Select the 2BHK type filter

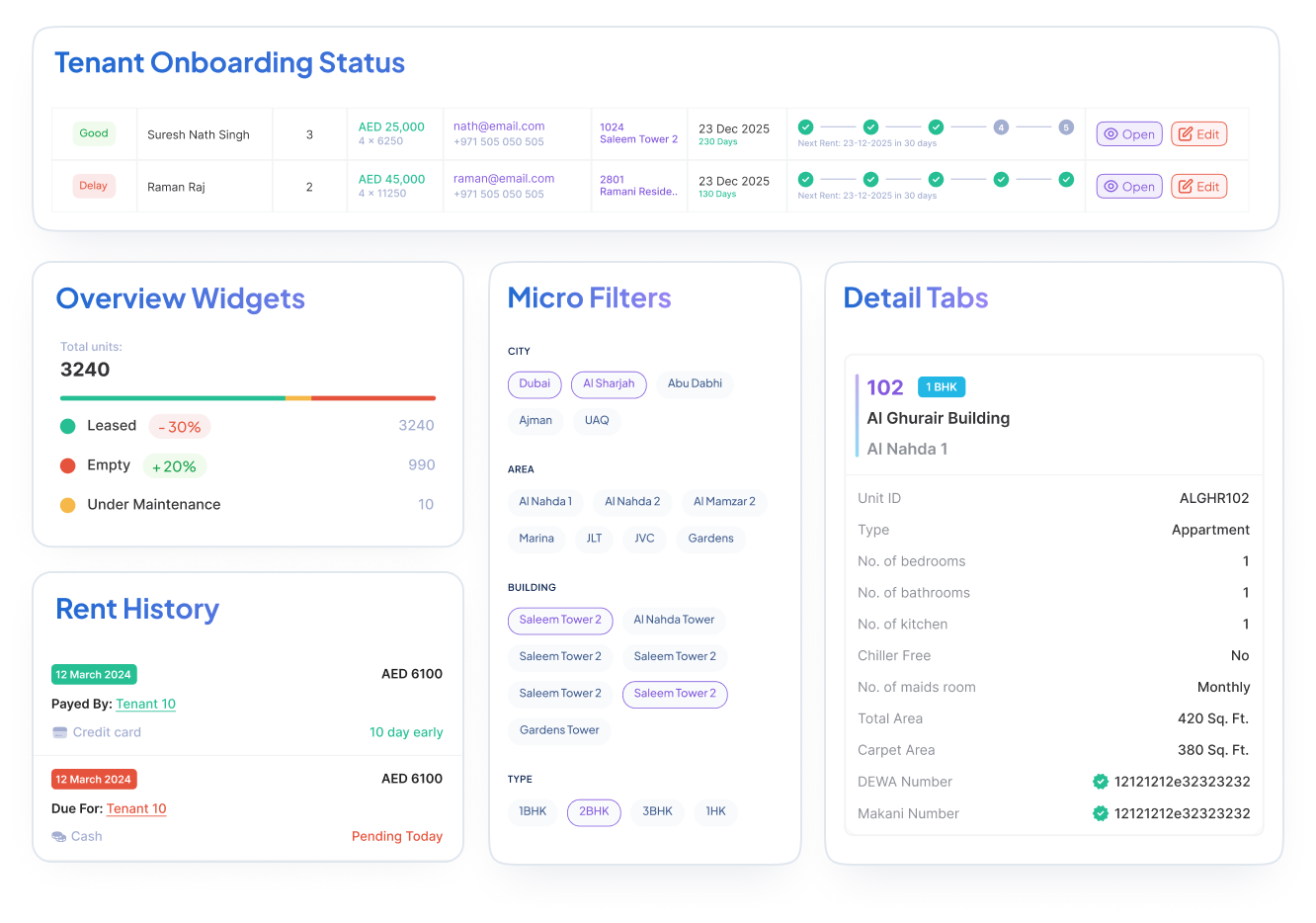(594, 812)
